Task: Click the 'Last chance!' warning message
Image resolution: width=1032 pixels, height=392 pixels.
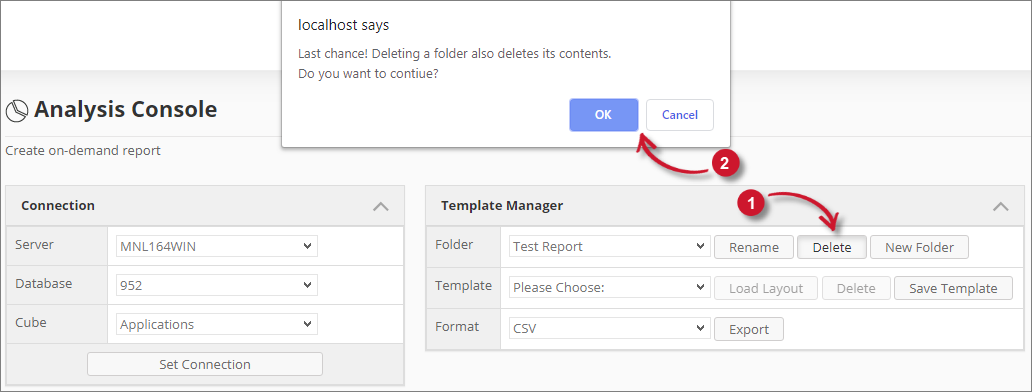Action: (x=455, y=53)
